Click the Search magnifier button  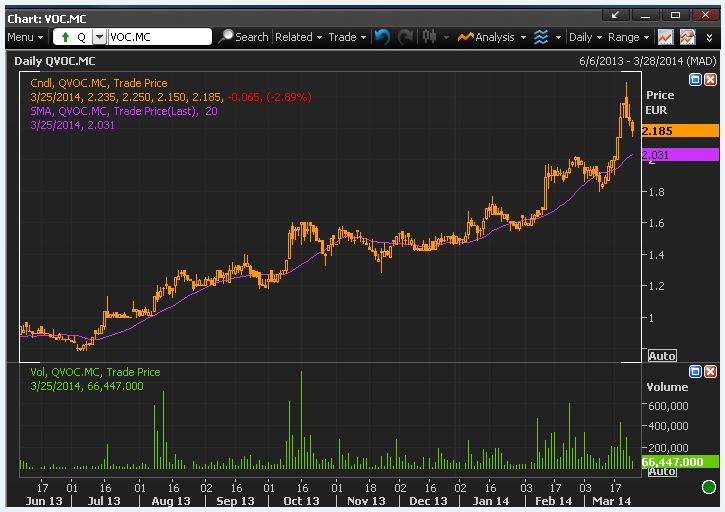(243, 37)
